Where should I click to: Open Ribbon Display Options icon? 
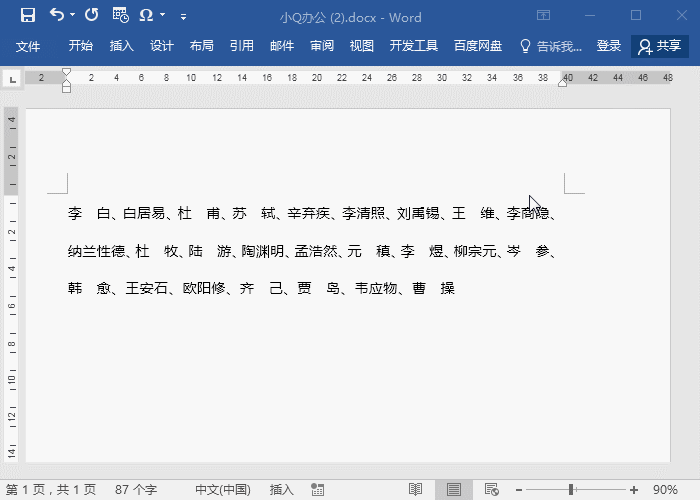coord(543,16)
